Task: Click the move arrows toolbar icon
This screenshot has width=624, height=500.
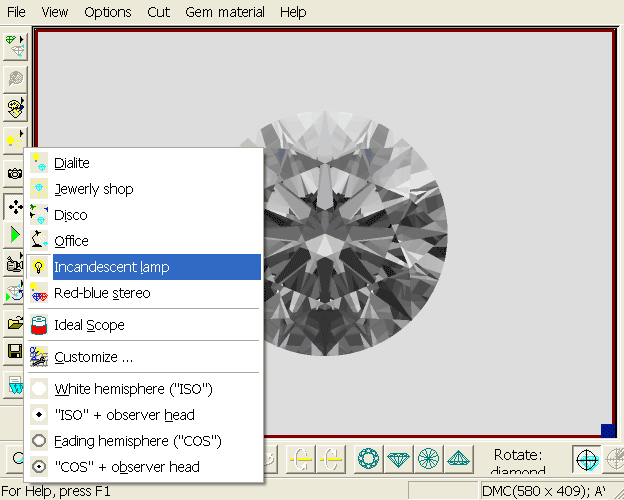Action: click(14, 208)
